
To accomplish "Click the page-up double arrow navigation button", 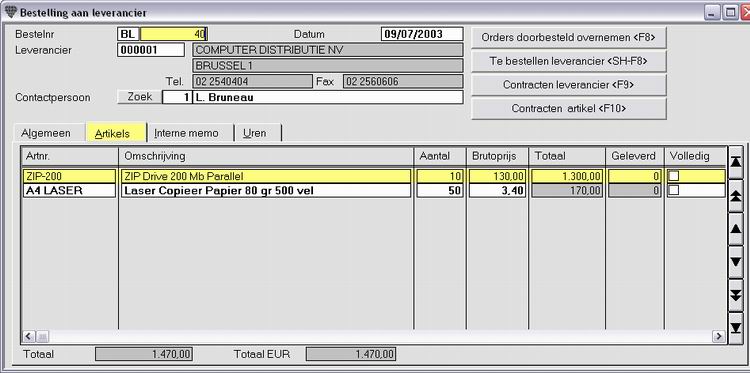I will tap(736, 196).
